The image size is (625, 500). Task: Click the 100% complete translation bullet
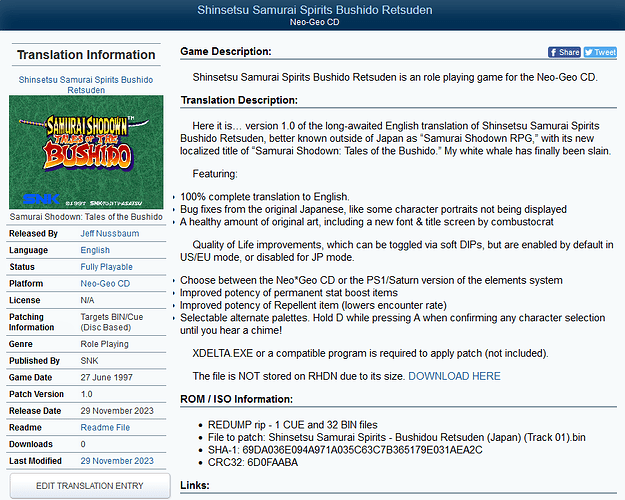pos(265,197)
